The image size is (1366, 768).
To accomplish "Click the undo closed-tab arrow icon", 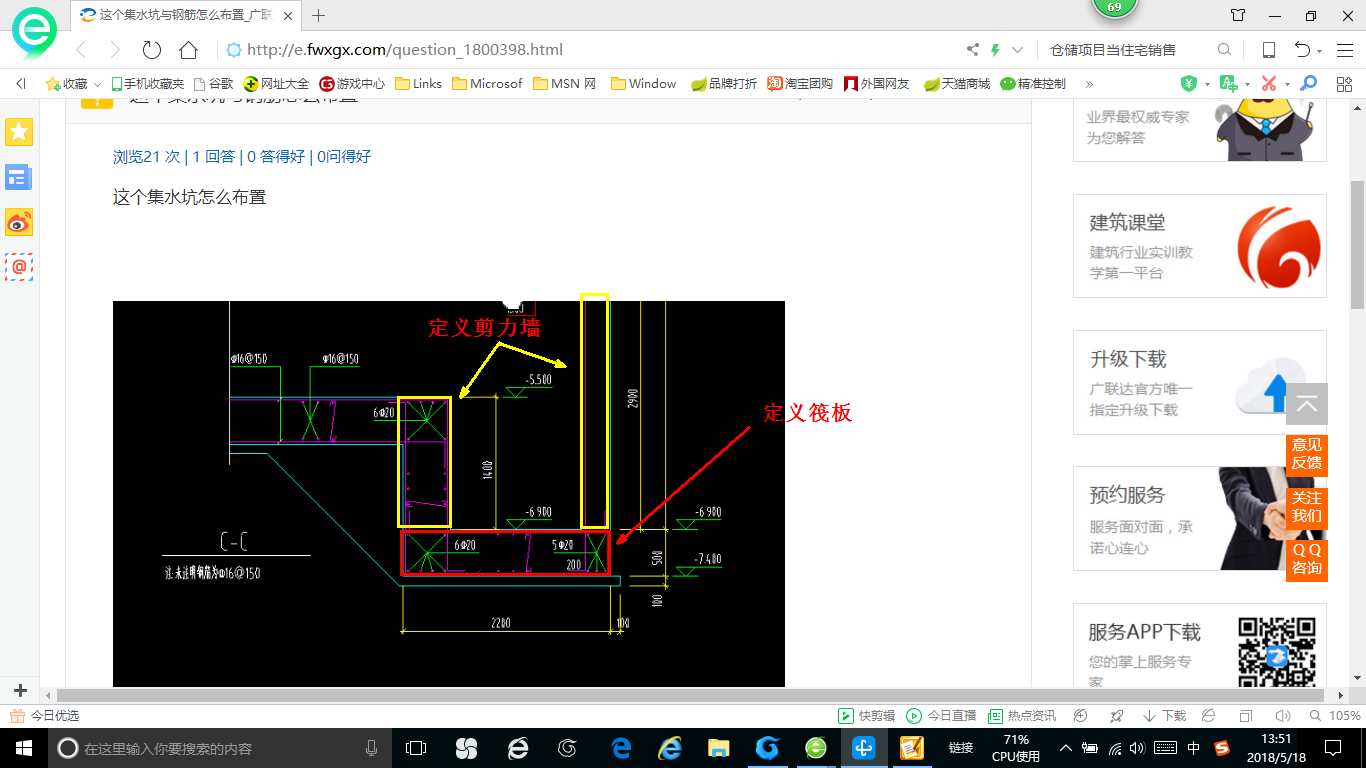I will click(x=1302, y=50).
